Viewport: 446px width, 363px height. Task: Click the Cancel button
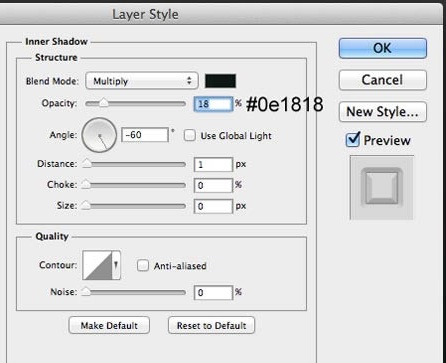(x=383, y=80)
